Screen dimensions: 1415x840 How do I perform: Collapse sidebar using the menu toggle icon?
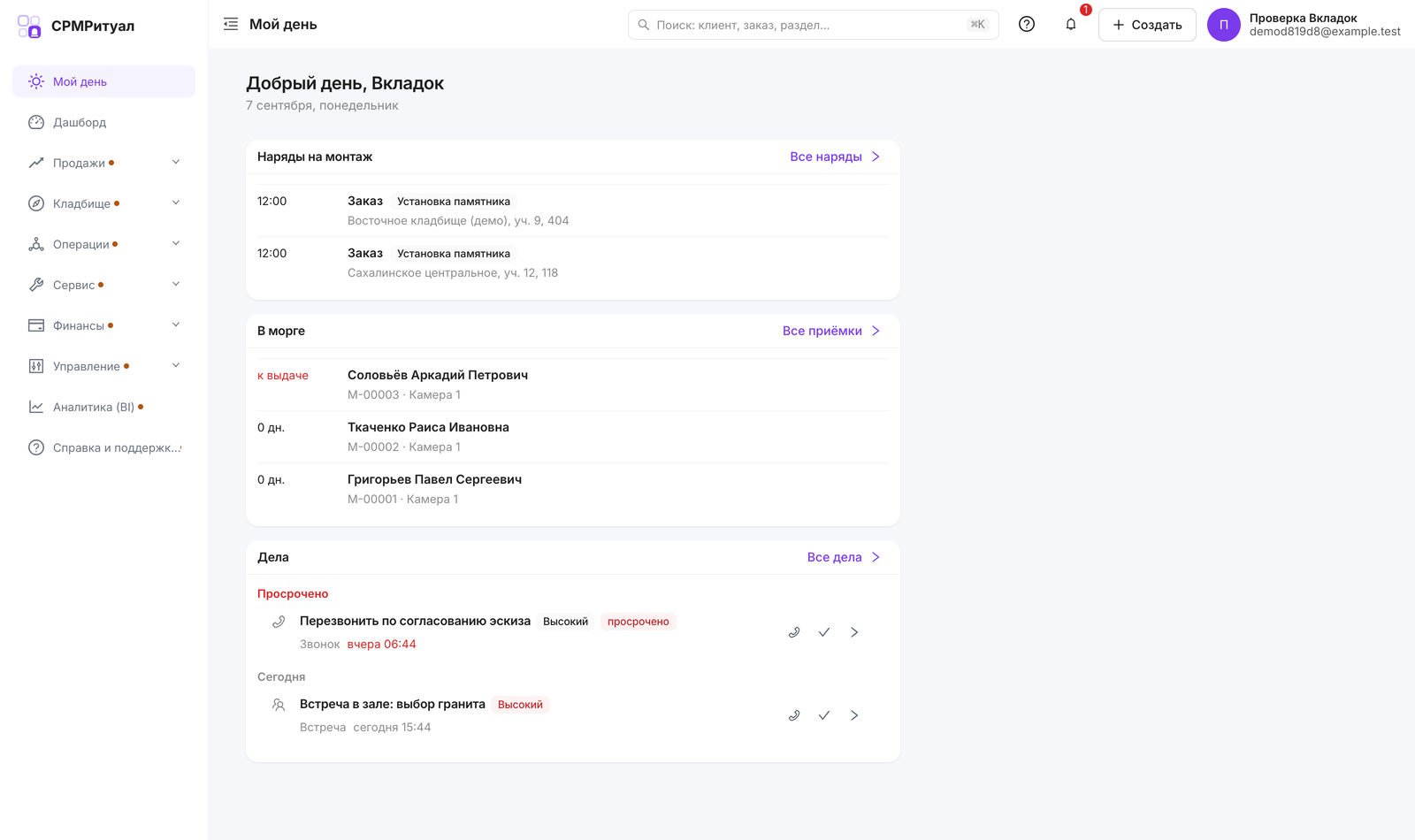[231, 25]
